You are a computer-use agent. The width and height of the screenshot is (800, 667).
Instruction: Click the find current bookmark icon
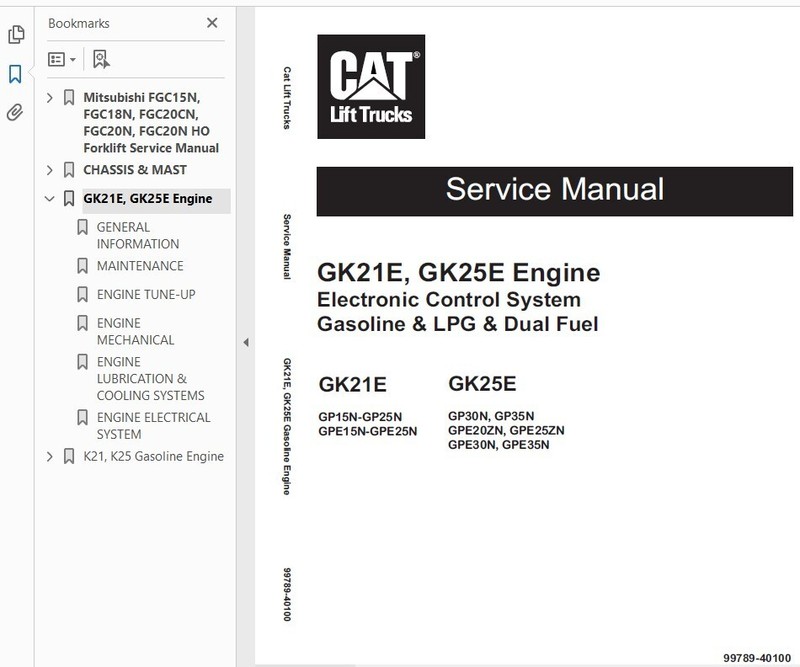101,59
